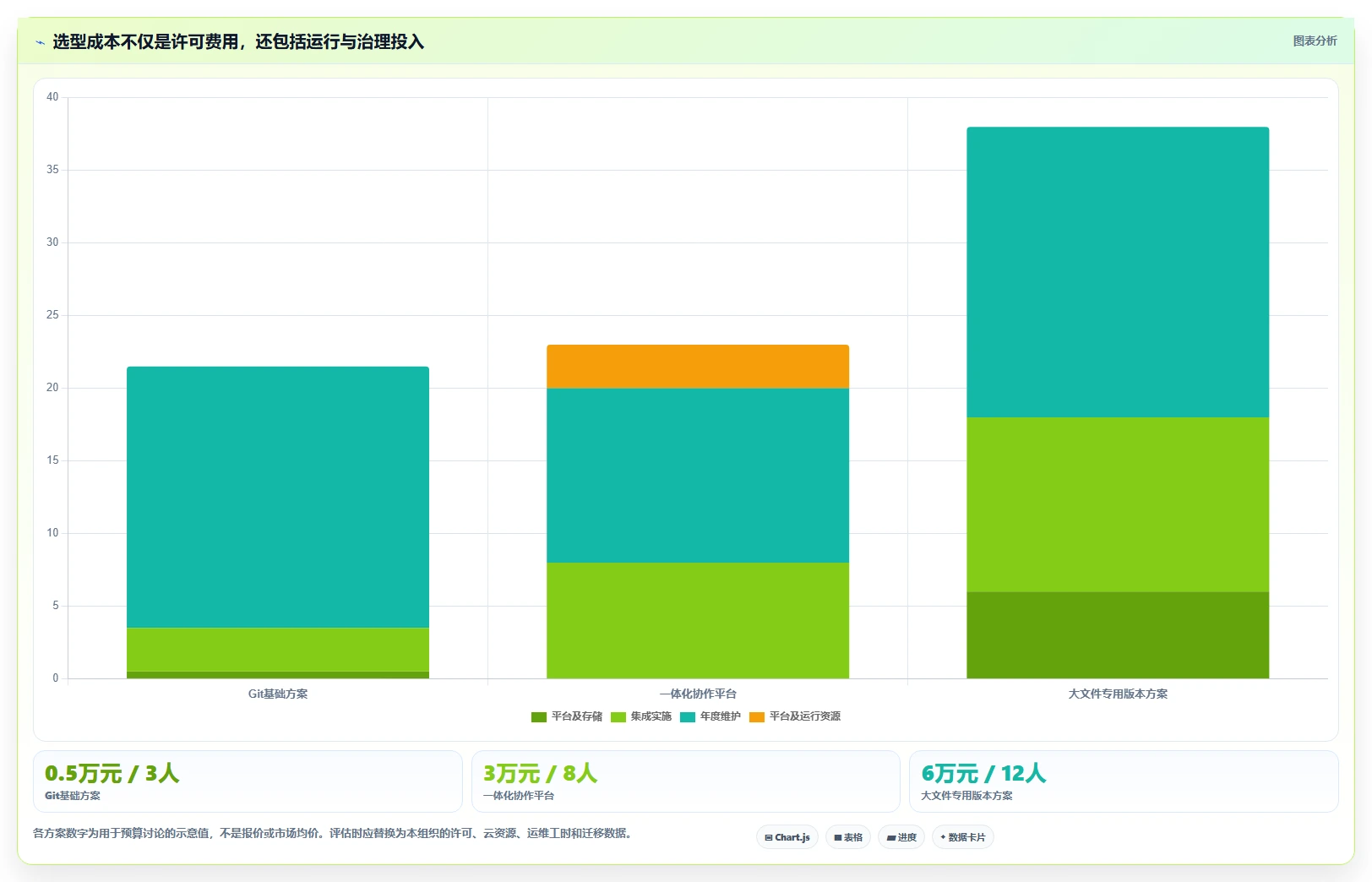Click the Chart.js chip
1372x882 pixels.
coord(787,837)
